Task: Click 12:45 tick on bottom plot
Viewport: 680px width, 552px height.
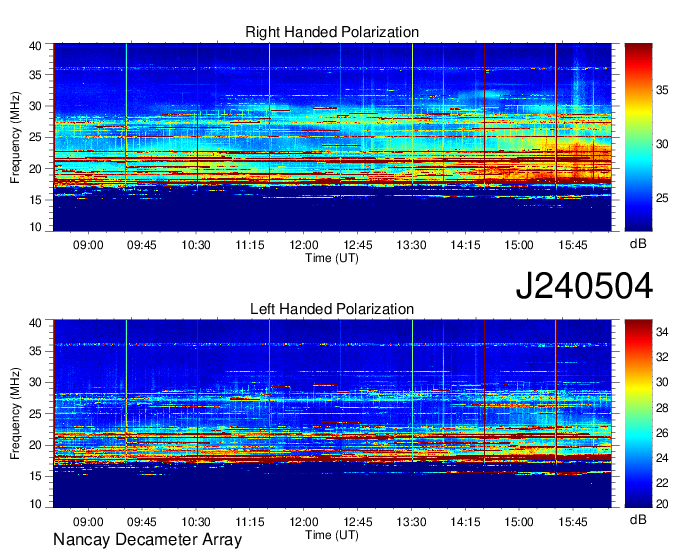Action: (358, 522)
